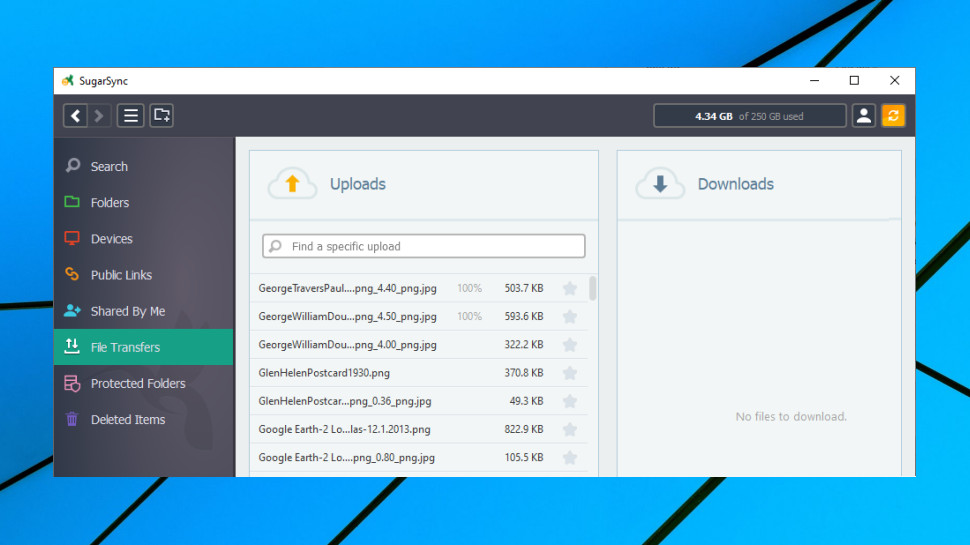Click the 822.9 KB file size
This screenshot has height=545, width=970.
coord(523,429)
